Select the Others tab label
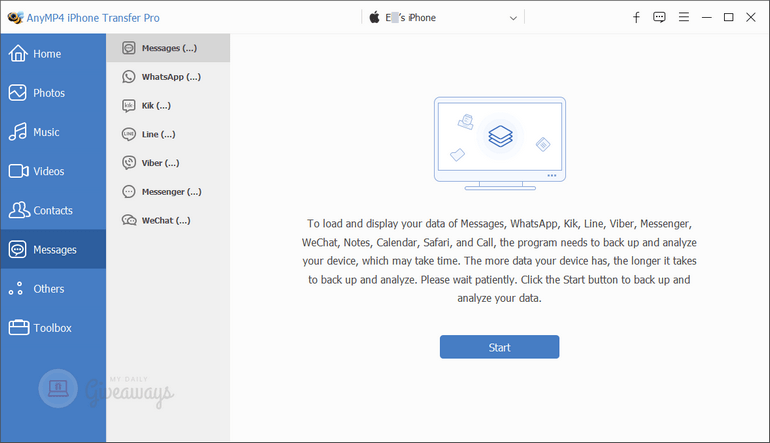The width and height of the screenshot is (770, 443). [49, 289]
